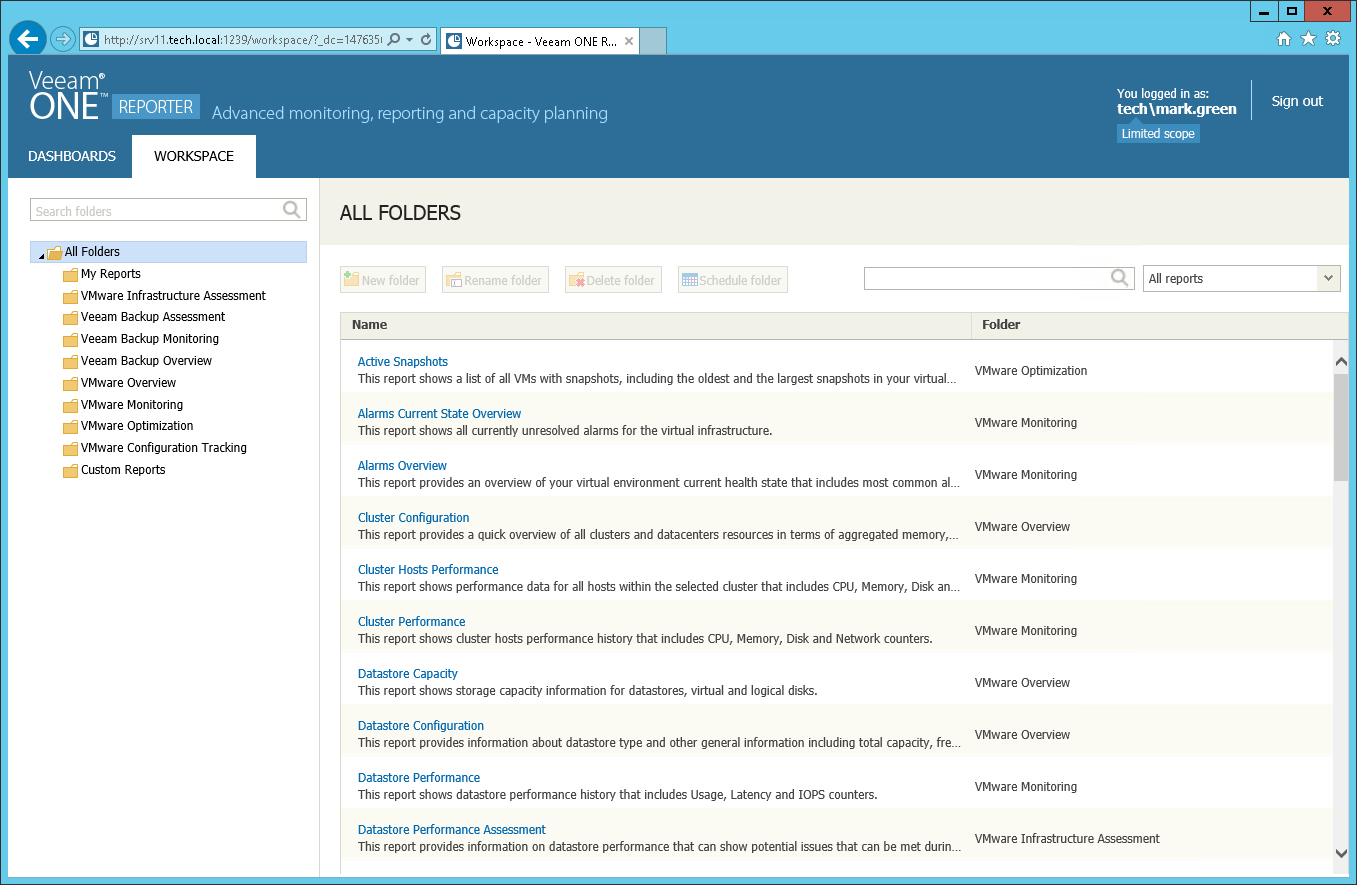The height and width of the screenshot is (885, 1357).
Task: Click the magnifier icon in reports search box
Action: (1120, 278)
